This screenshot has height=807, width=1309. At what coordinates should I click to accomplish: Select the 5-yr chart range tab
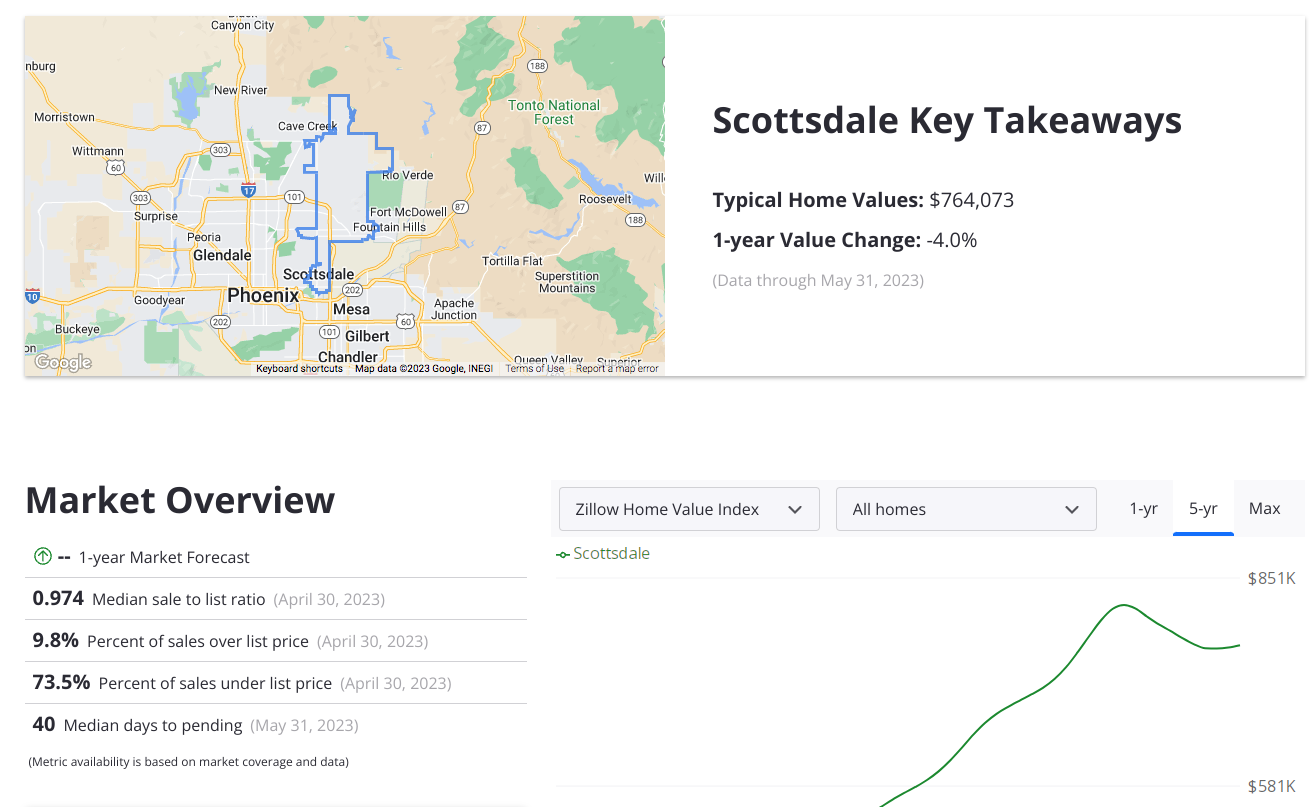1203,509
